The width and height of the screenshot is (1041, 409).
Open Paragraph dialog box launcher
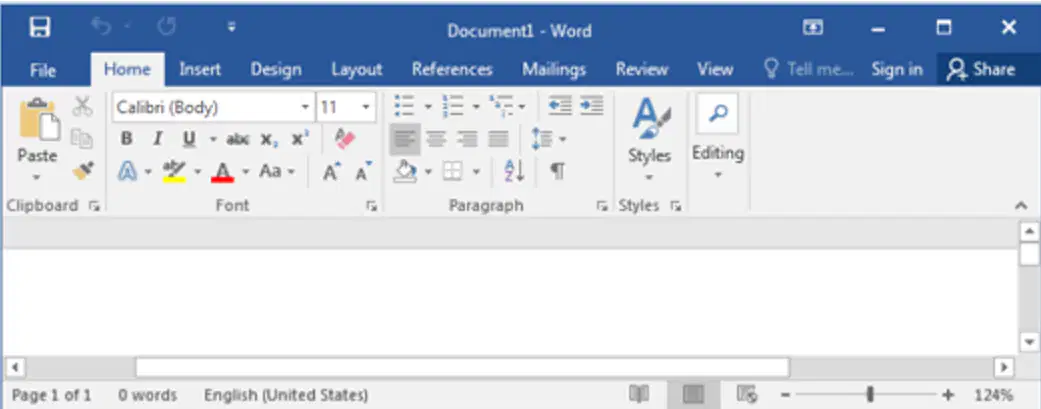pos(602,206)
